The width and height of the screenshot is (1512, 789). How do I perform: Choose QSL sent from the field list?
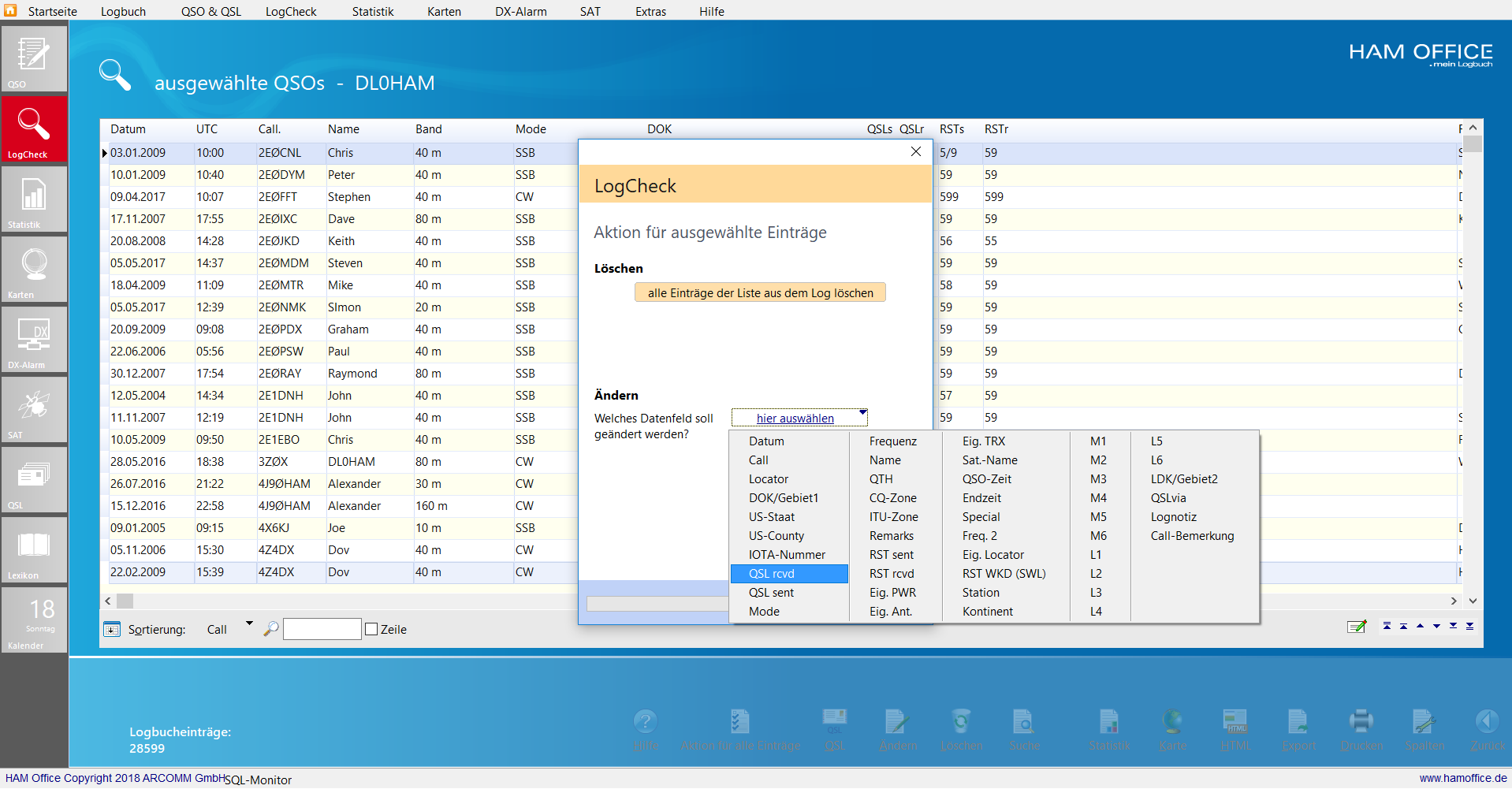(789, 593)
